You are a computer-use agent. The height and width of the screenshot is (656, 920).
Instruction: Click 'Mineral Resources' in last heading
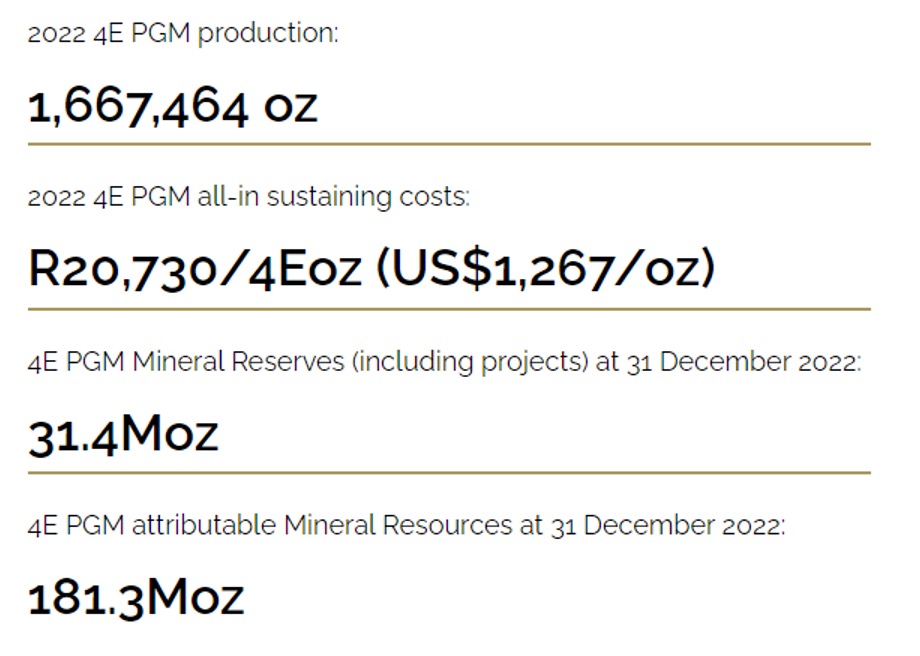tap(398, 525)
